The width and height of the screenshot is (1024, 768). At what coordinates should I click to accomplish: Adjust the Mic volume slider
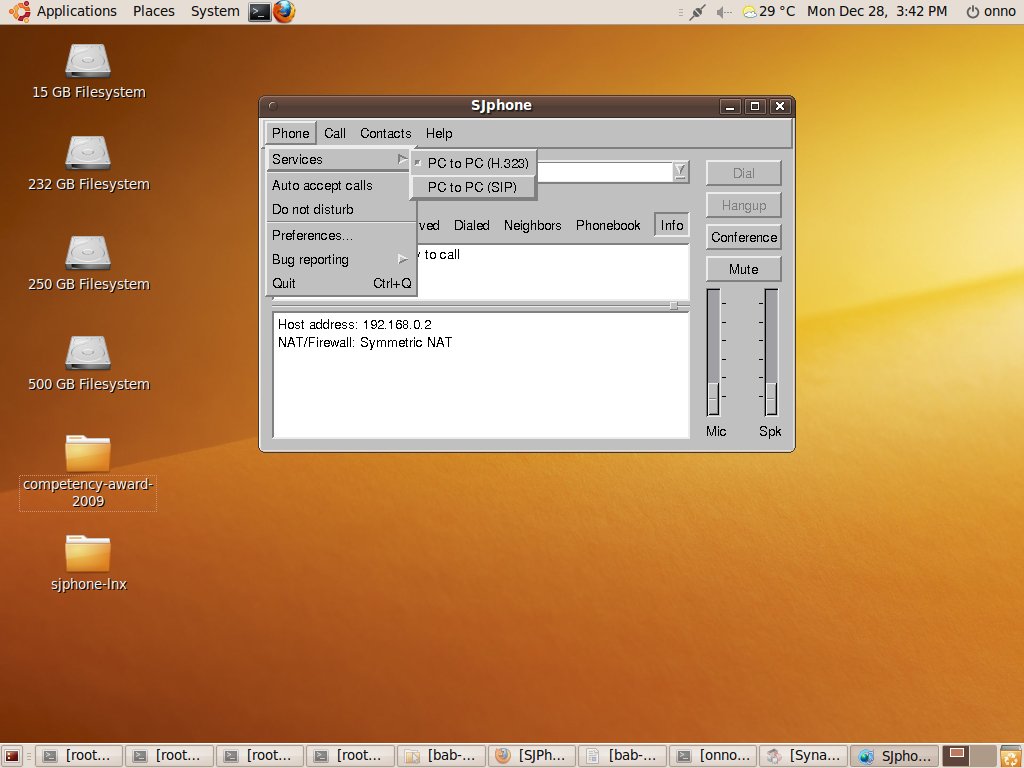(x=713, y=398)
